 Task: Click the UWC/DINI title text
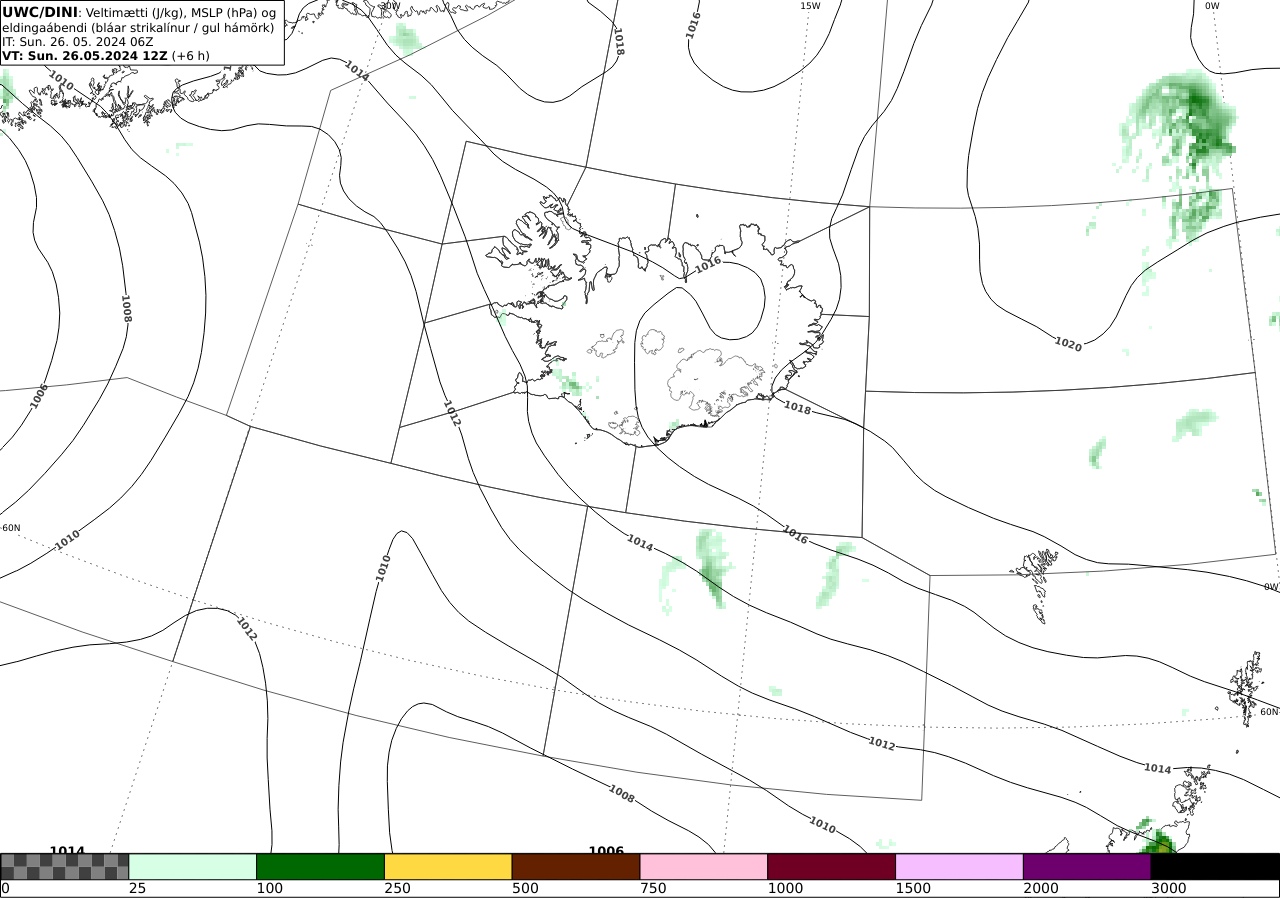coord(40,12)
